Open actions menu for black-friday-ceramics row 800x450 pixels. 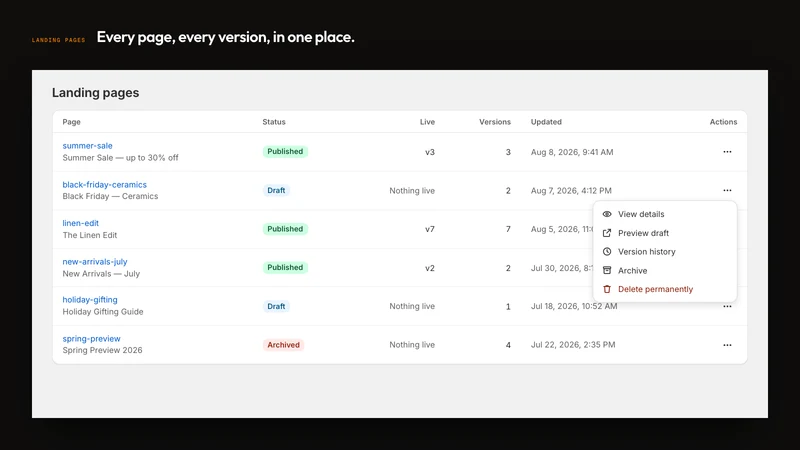point(727,190)
